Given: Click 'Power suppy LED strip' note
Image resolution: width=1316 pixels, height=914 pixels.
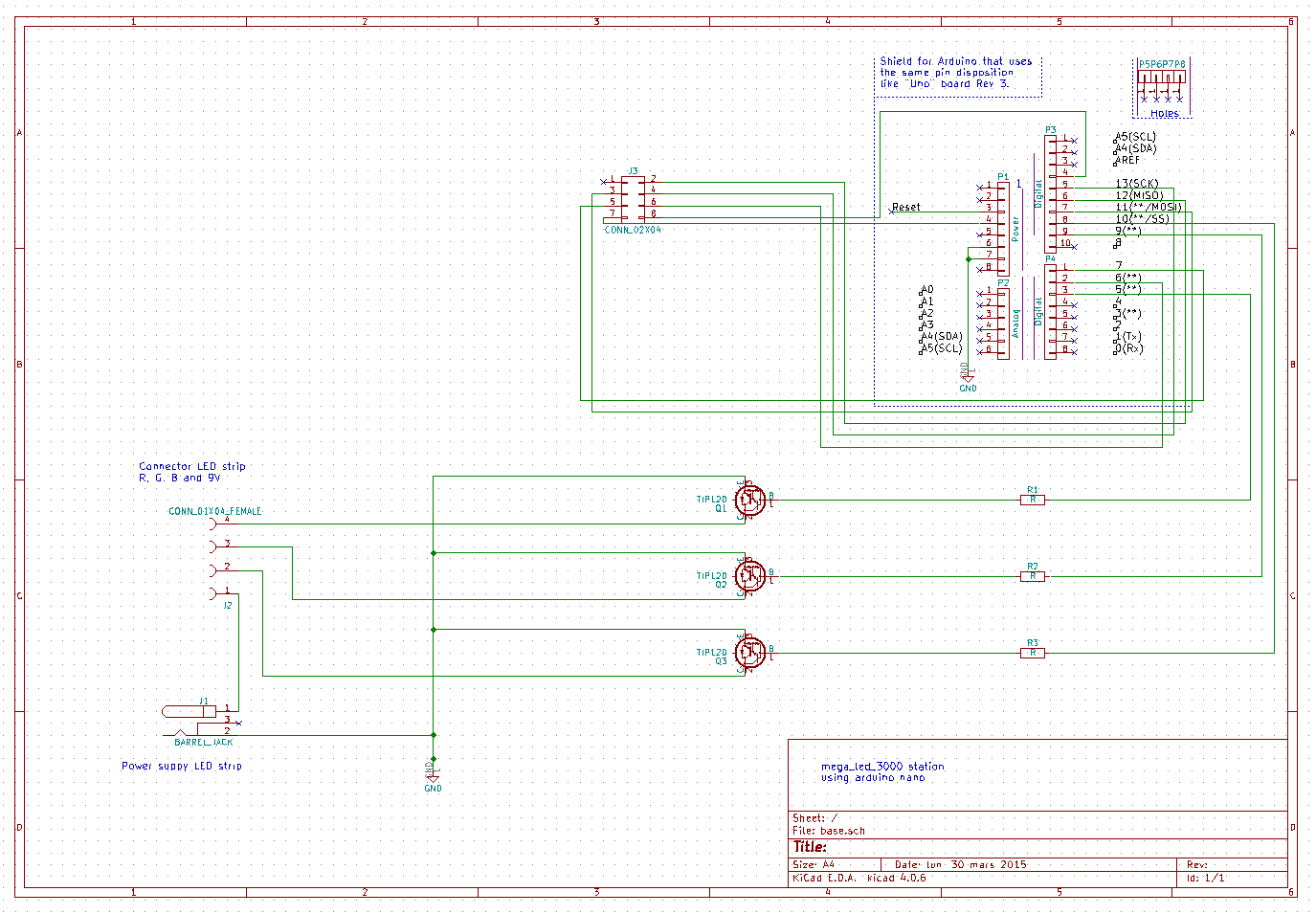Looking at the screenshot, I should [x=182, y=766].
